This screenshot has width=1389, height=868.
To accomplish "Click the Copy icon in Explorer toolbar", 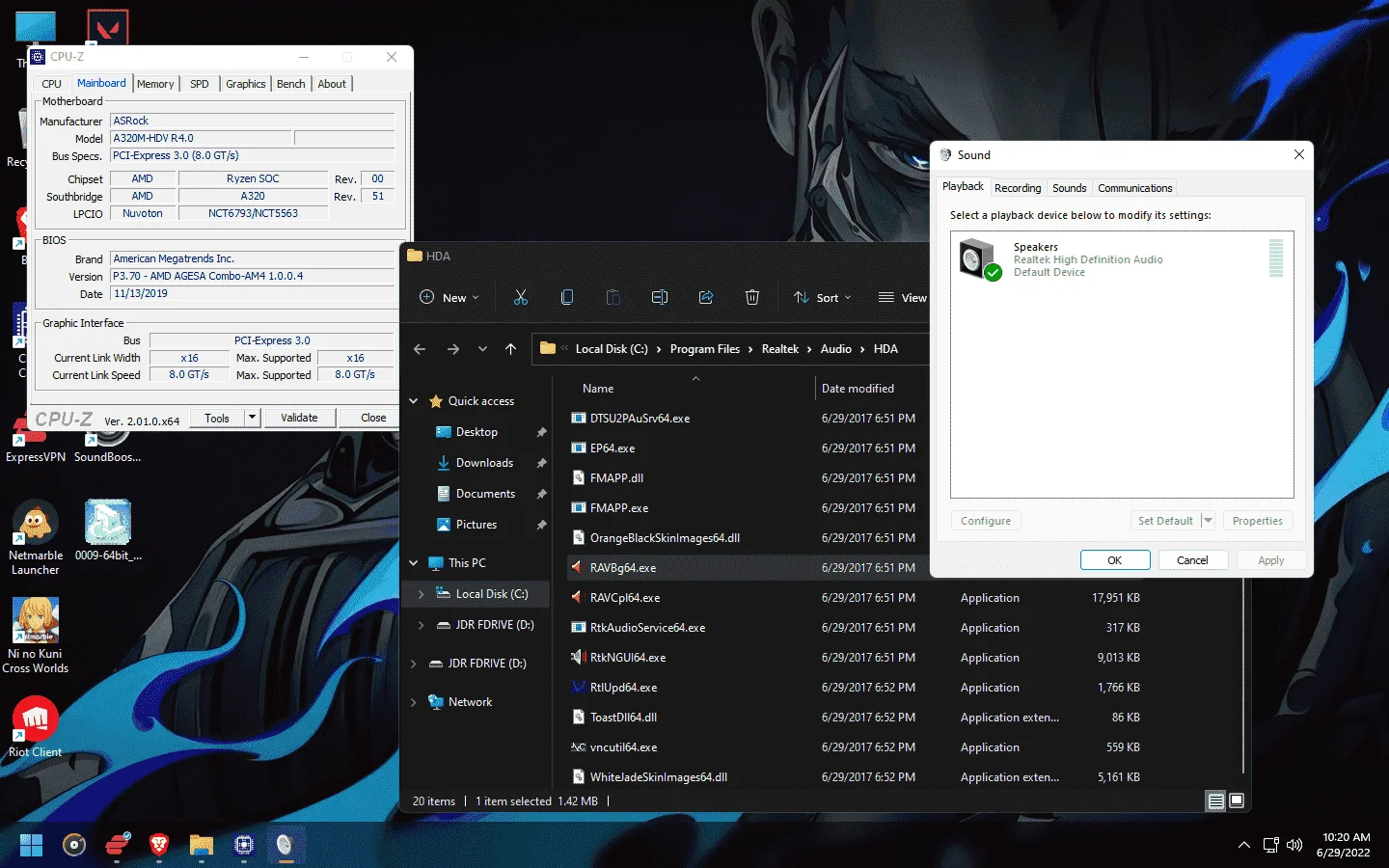I will pos(567,297).
